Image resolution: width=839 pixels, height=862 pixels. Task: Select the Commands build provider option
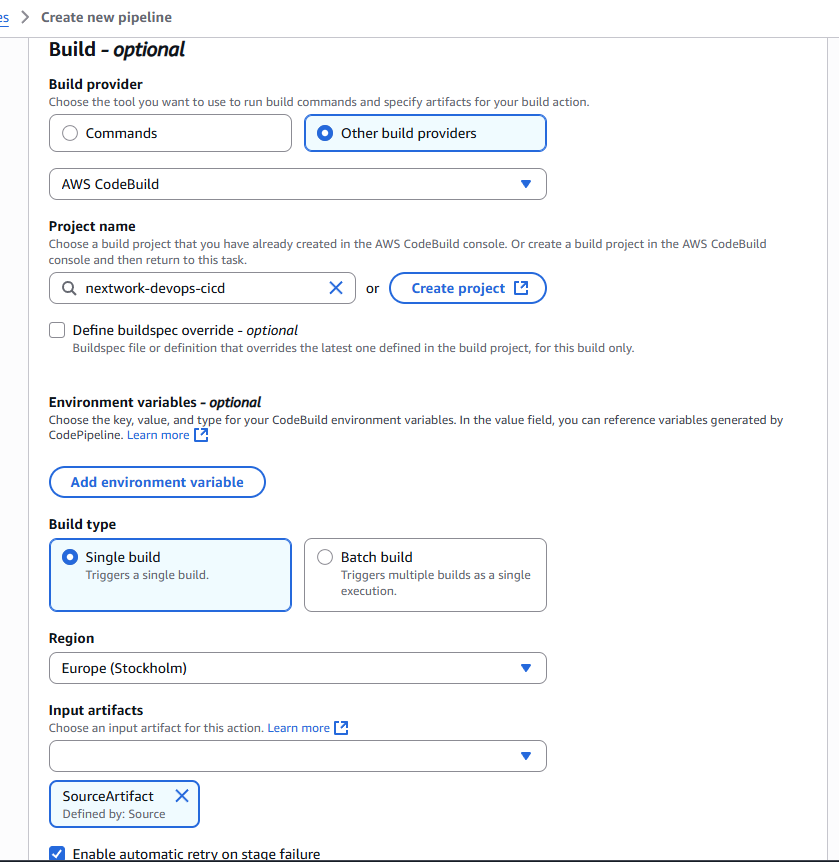(x=70, y=133)
